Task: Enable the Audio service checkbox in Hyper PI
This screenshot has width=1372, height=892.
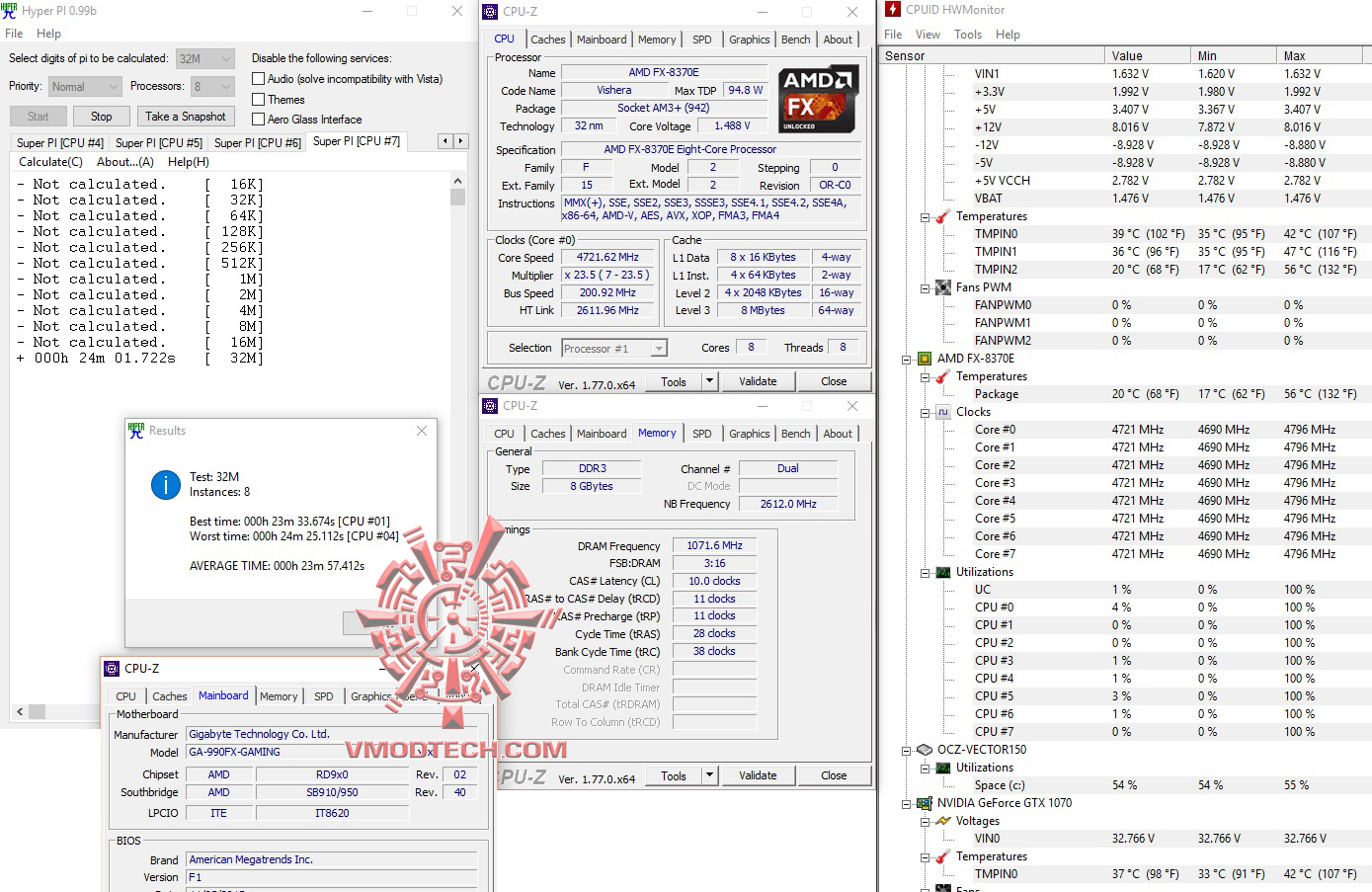Action: [258, 79]
